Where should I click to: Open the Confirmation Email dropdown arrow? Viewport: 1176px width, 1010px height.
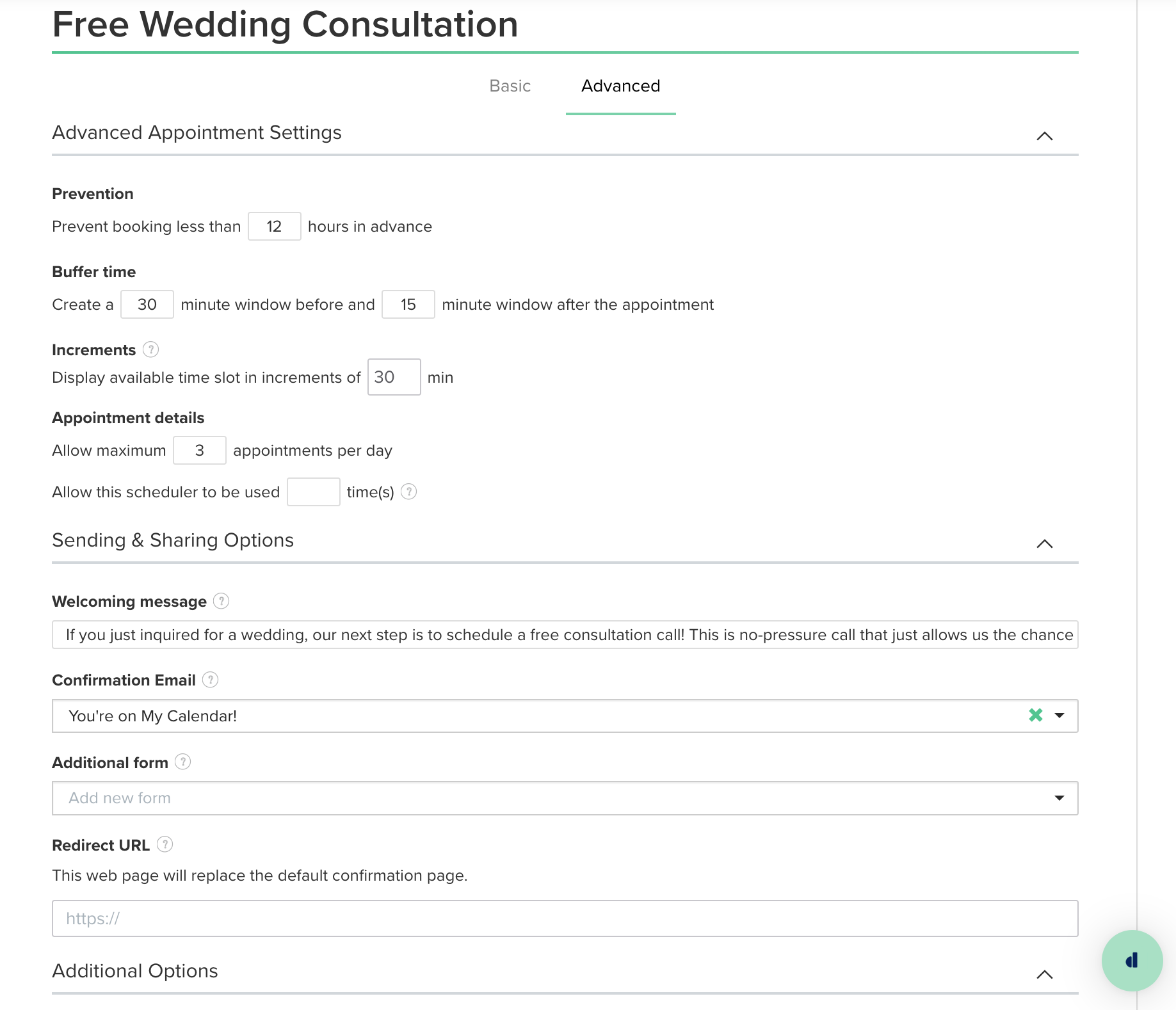click(x=1059, y=716)
